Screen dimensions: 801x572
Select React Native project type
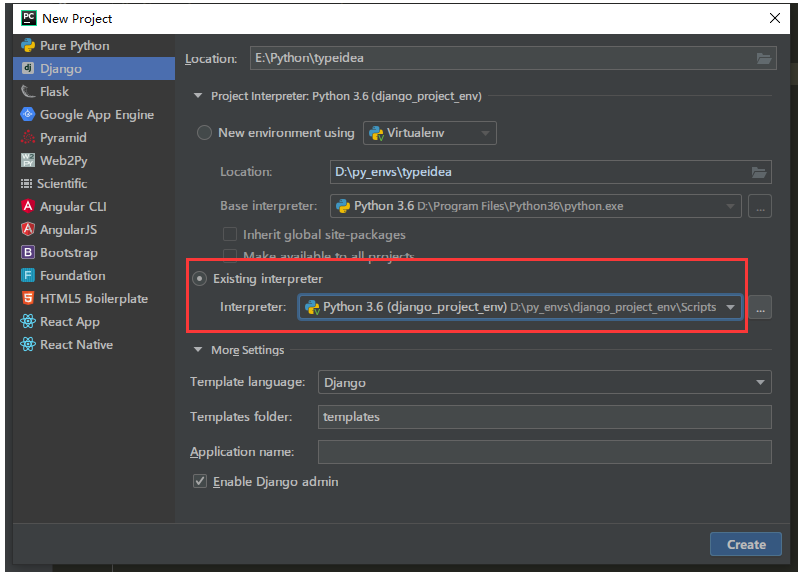pyautogui.click(x=94, y=344)
